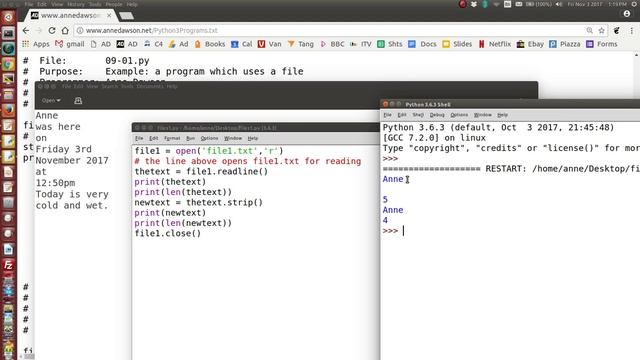The height and width of the screenshot is (360, 640).
Task: Click the file1.close() code line
Action: (x=168, y=233)
